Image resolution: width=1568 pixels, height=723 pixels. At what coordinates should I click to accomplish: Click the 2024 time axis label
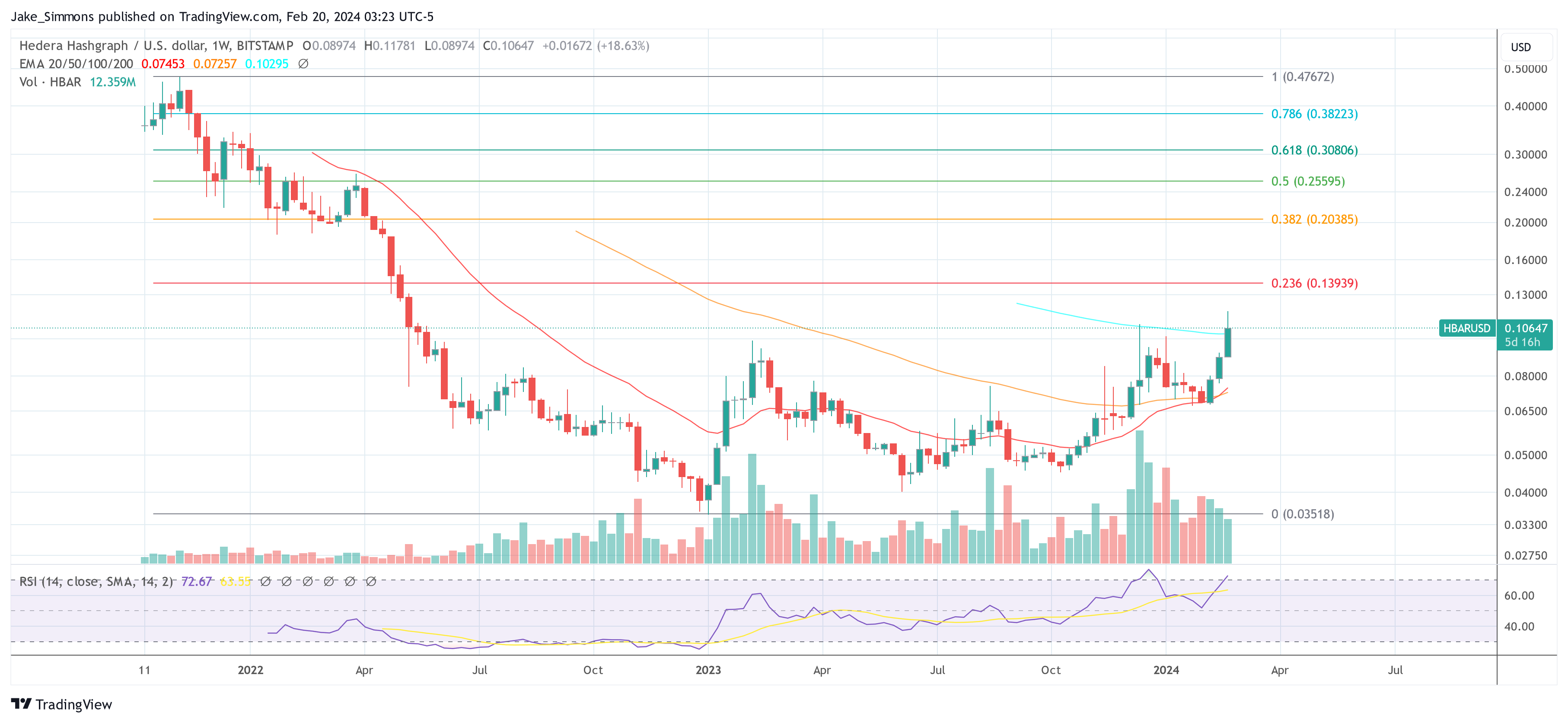(1166, 670)
